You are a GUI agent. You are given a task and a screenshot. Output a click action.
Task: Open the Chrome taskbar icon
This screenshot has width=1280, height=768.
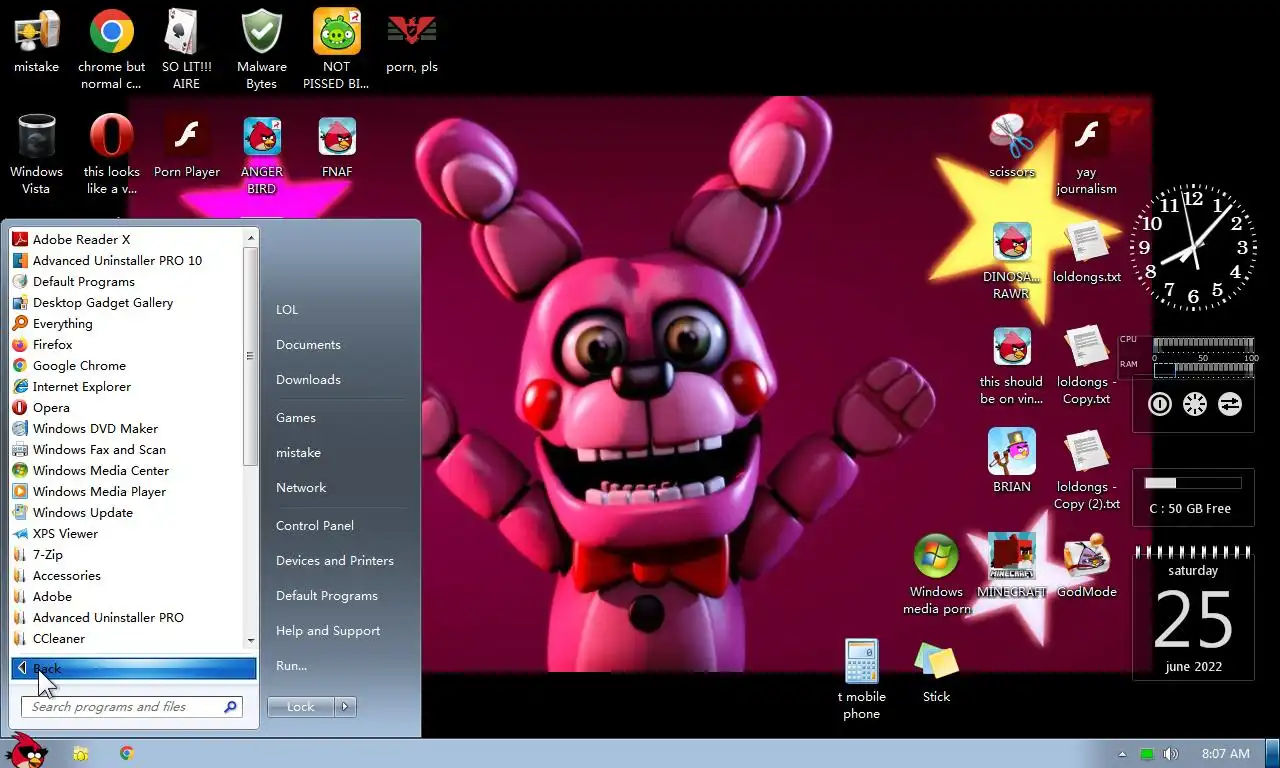[127, 754]
